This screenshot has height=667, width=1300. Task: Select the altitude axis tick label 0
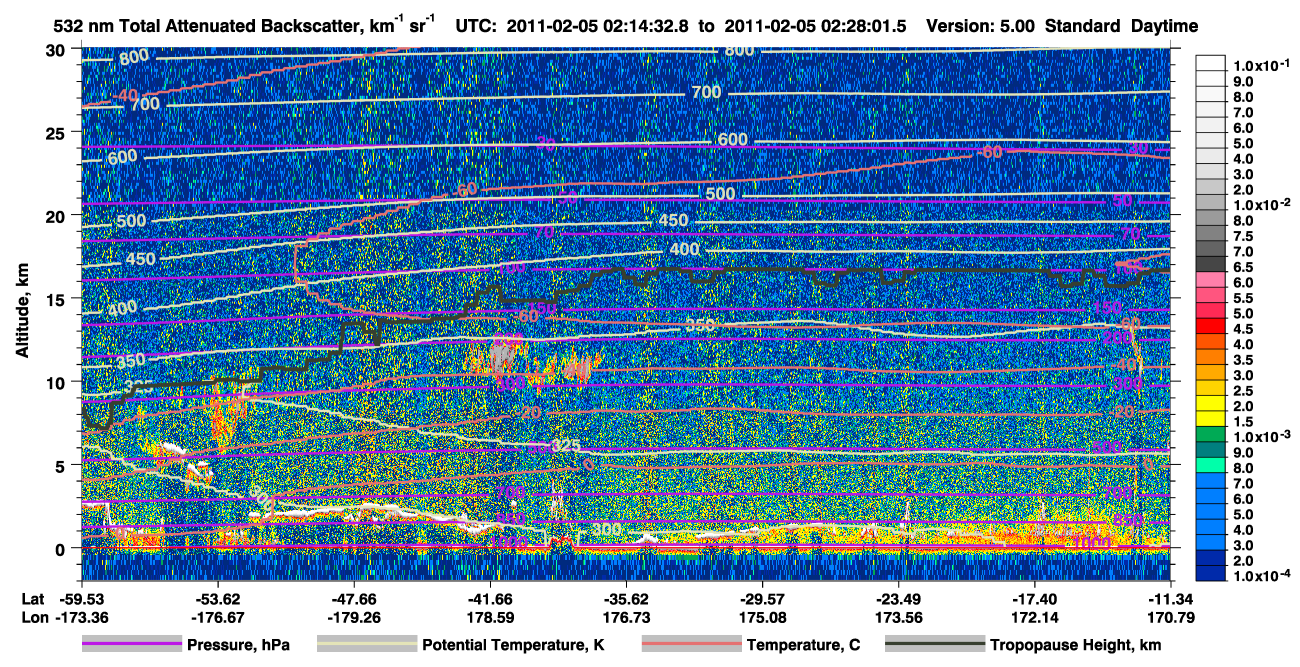click(61, 548)
